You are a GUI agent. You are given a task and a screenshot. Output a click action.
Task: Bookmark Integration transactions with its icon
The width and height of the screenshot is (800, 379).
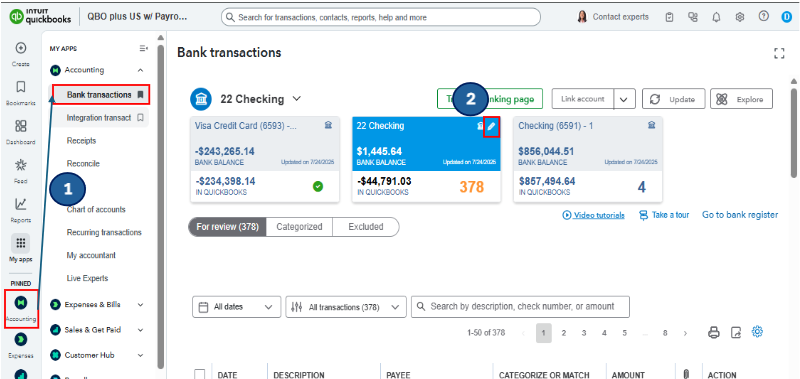pos(141,118)
